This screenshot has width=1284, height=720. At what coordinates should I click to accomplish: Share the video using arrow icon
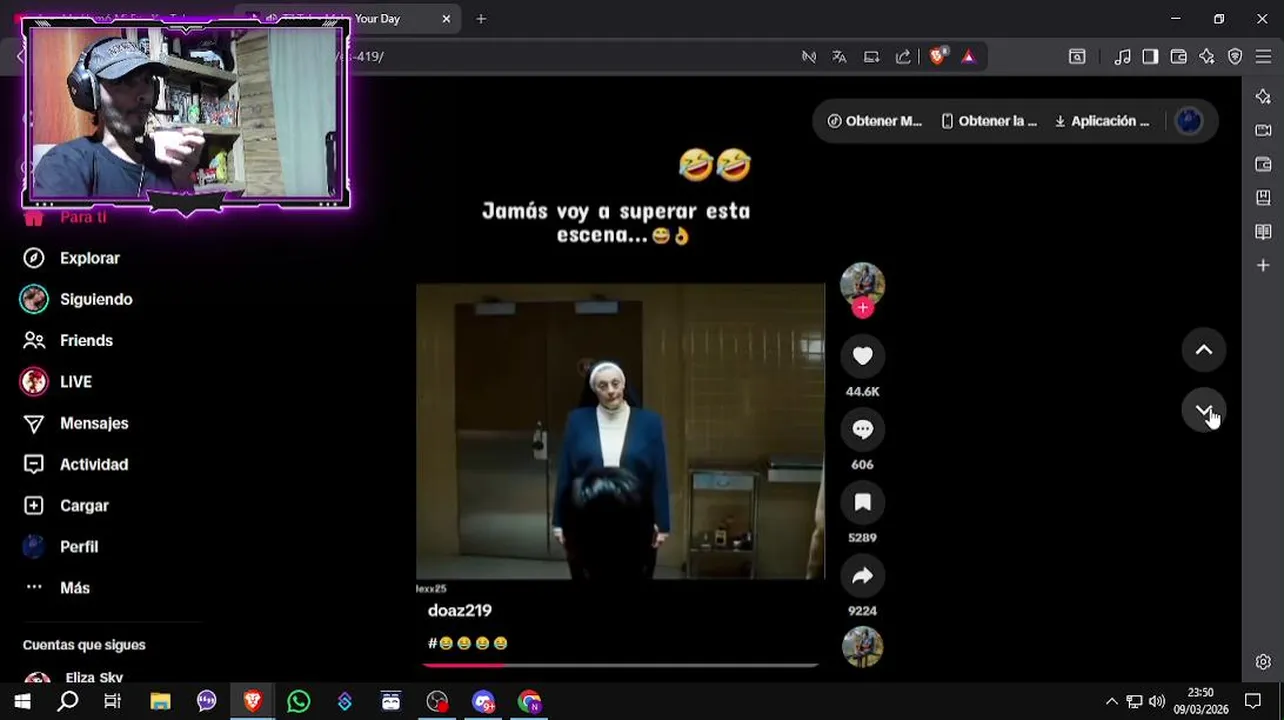862,575
